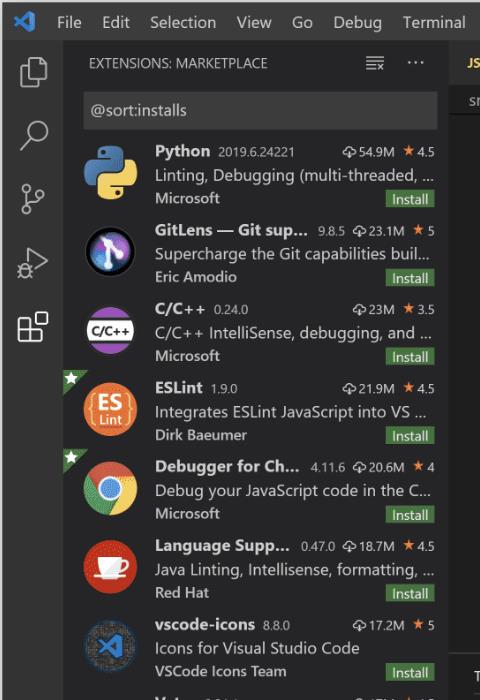Select the Extensions view icon
The height and width of the screenshot is (700, 480).
(33, 327)
